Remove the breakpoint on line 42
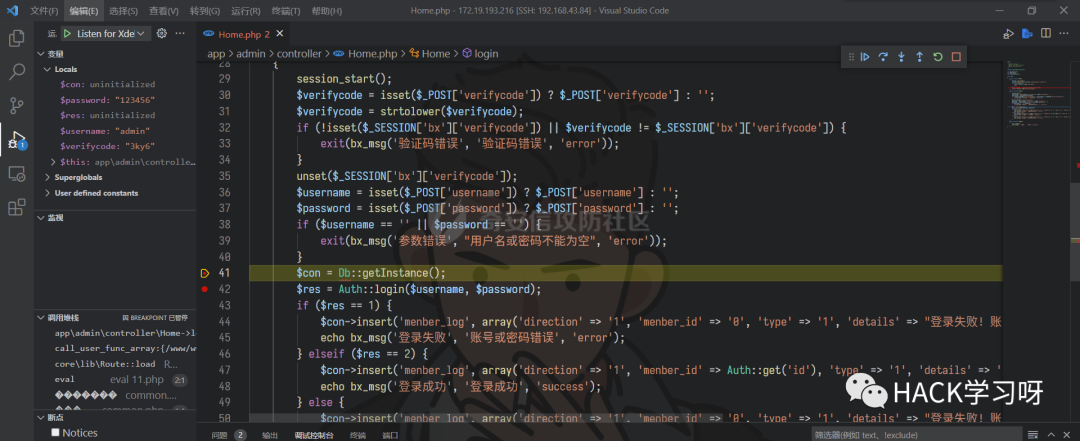 click(204, 289)
